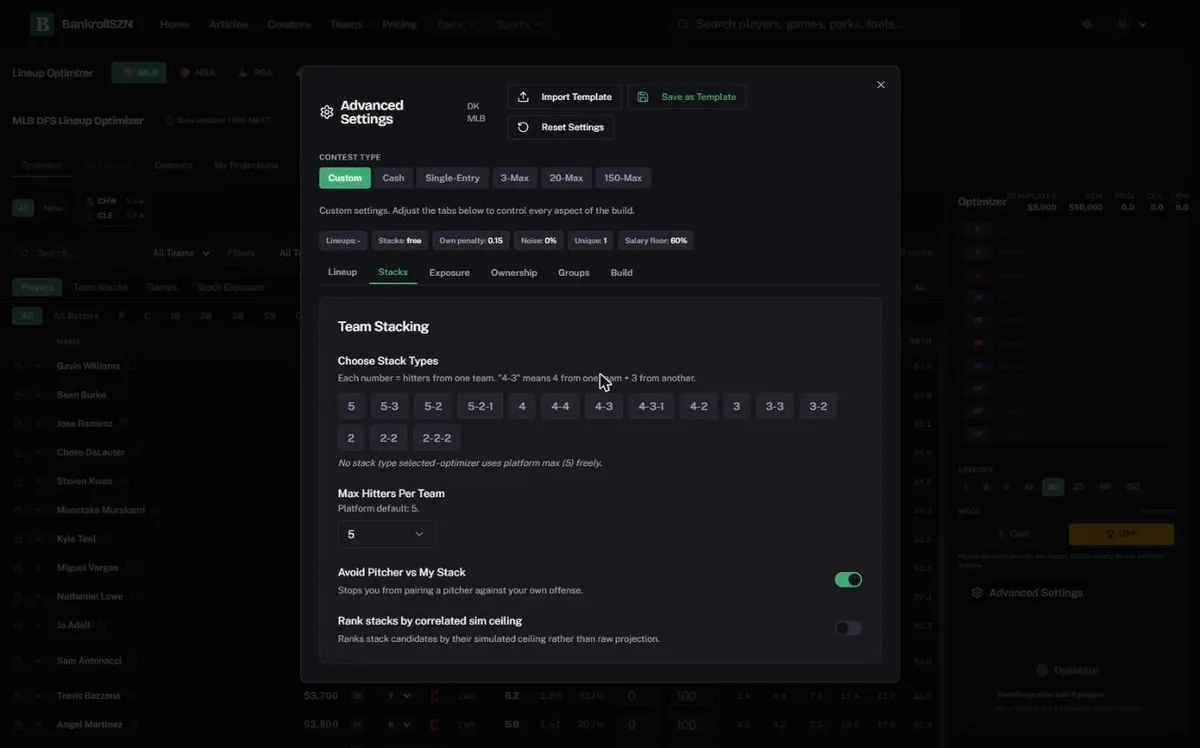Filter players by All Batters
Viewport: 1200px width, 748px height.
pos(76,316)
